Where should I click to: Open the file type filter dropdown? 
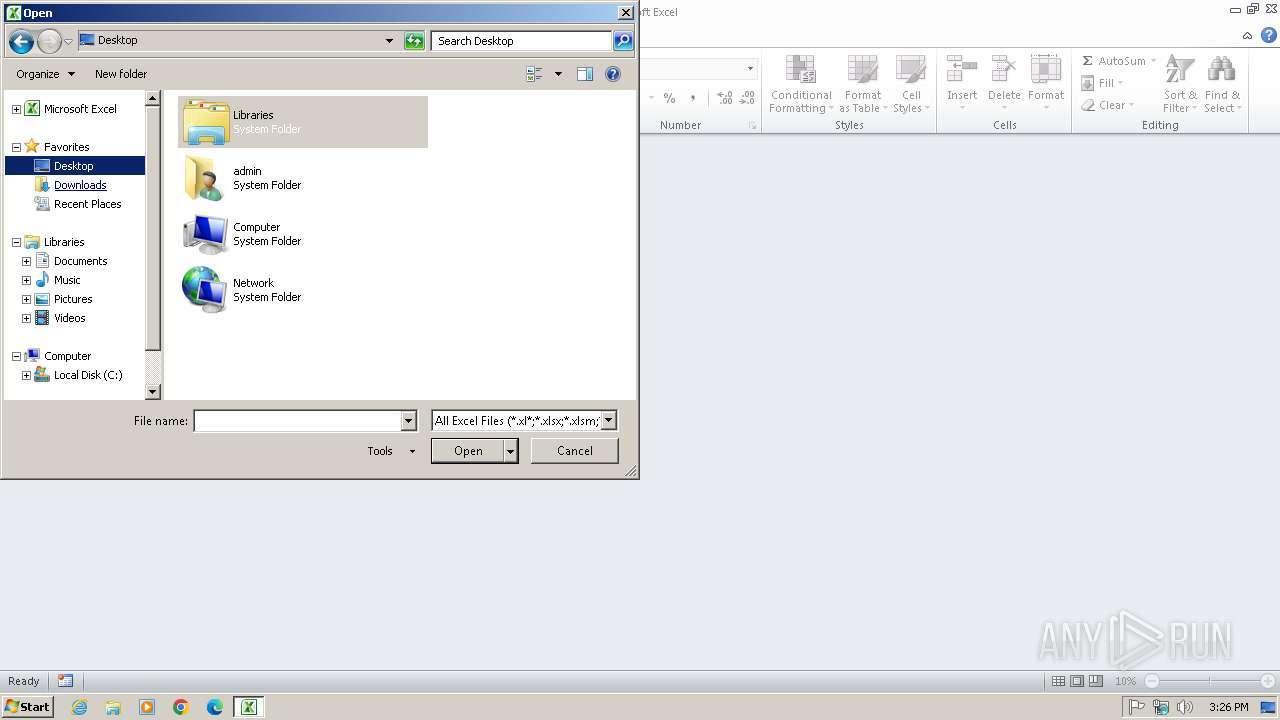pyautogui.click(x=608, y=421)
